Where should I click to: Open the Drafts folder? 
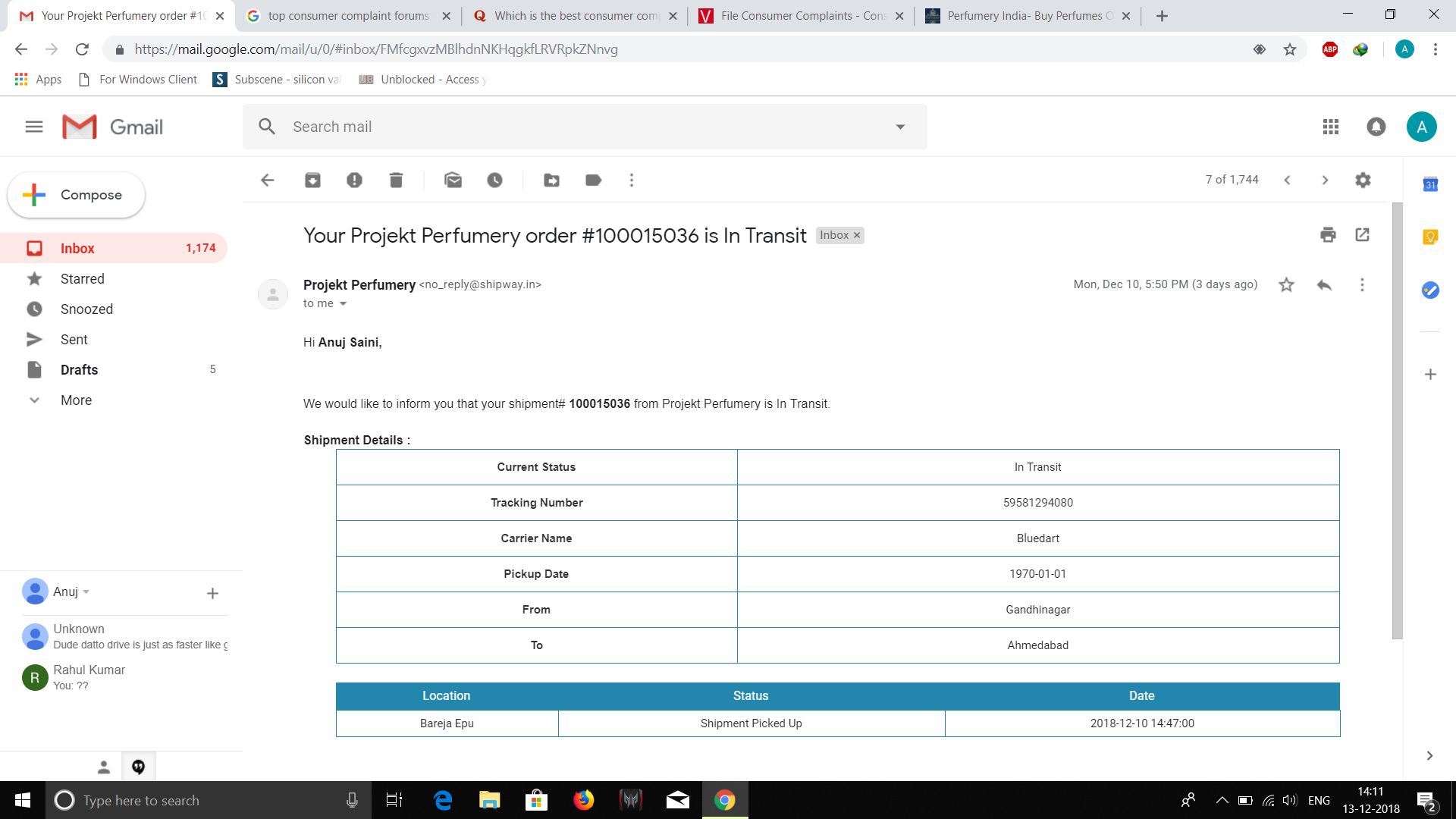pos(79,370)
